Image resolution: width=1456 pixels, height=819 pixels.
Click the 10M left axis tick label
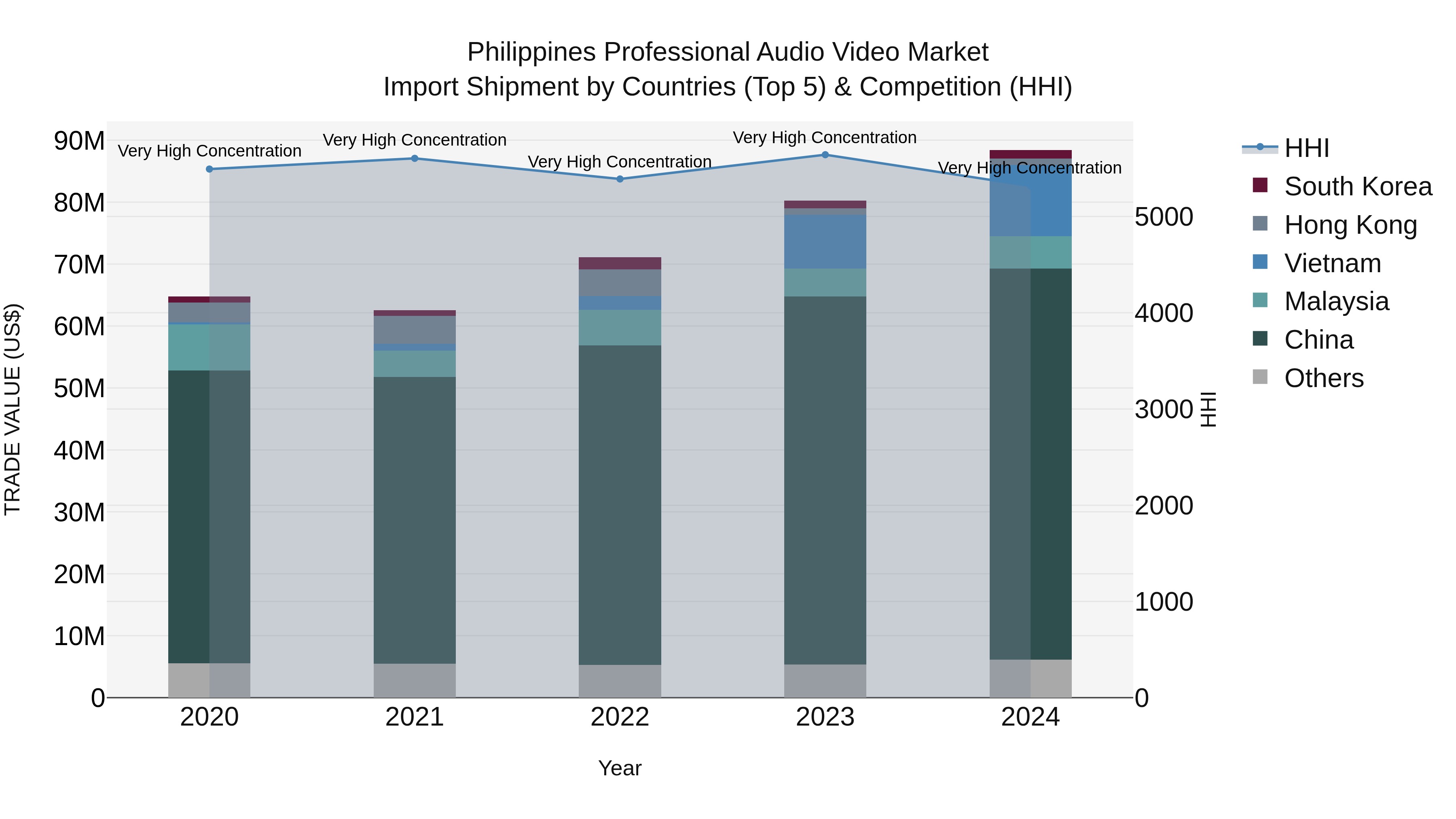point(79,637)
